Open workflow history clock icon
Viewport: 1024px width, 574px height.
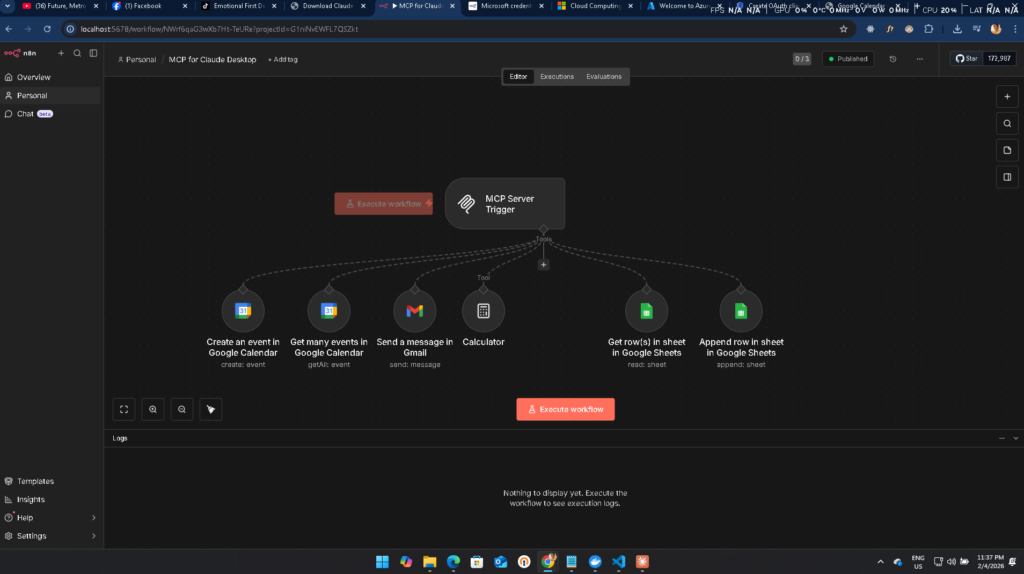pyautogui.click(x=892, y=59)
